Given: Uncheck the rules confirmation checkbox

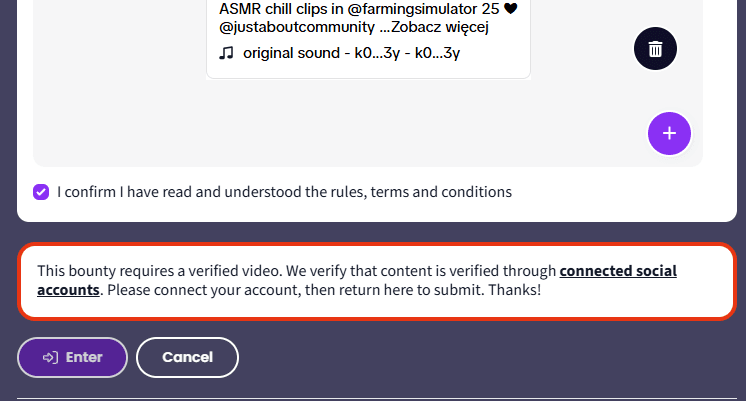Looking at the screenshot, I should pos(41,191).
